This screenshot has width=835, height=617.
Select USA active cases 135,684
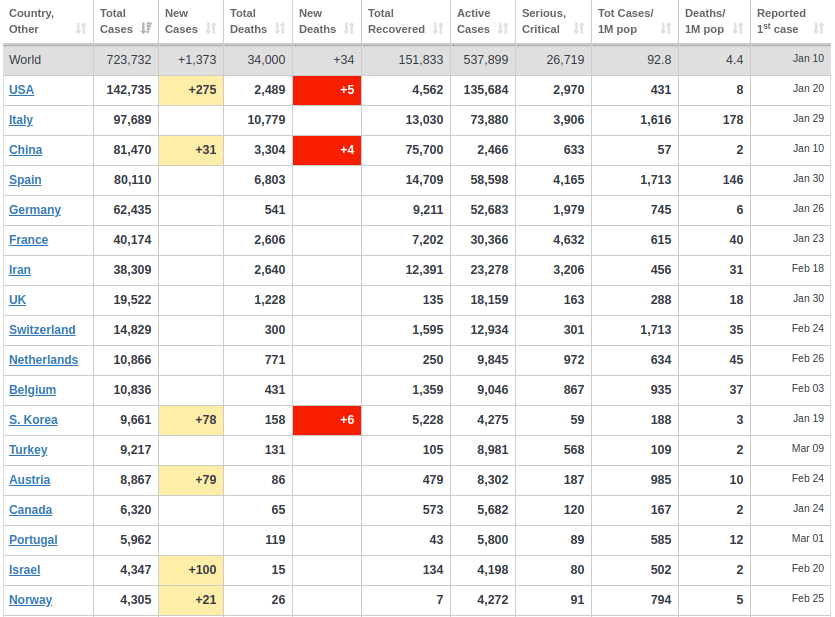(486, 90)
